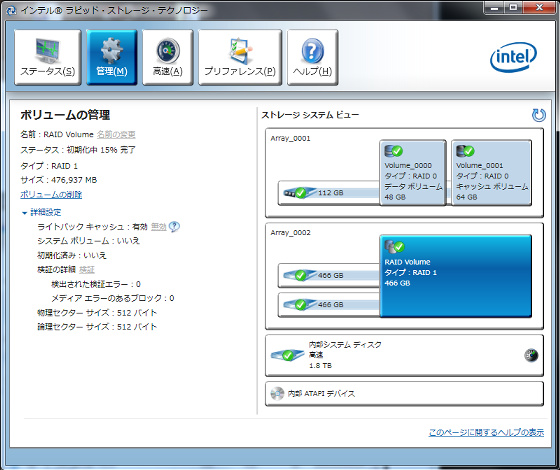Select the RAID Volume RAID 1 box
The width and height of the screenshot is (560, 470).
(455, 276)
